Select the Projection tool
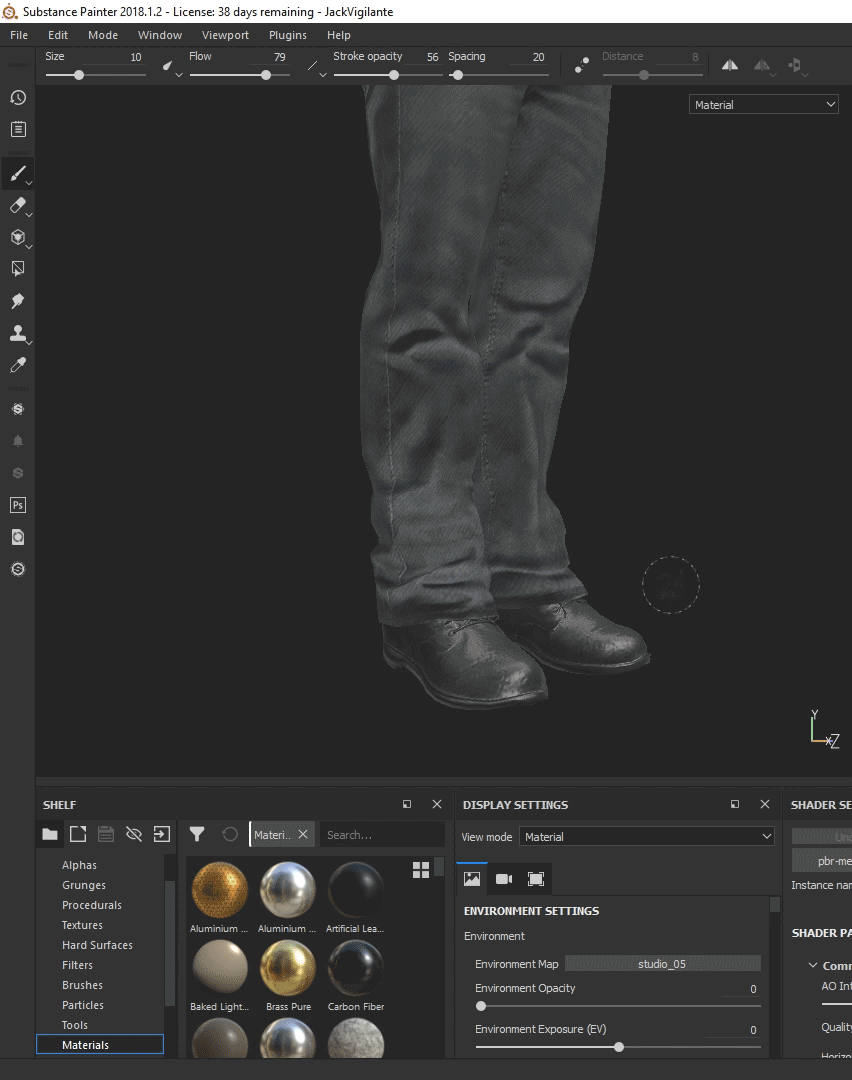Image resolution: width=852 pixels, height=1080 pixels. 17,237
